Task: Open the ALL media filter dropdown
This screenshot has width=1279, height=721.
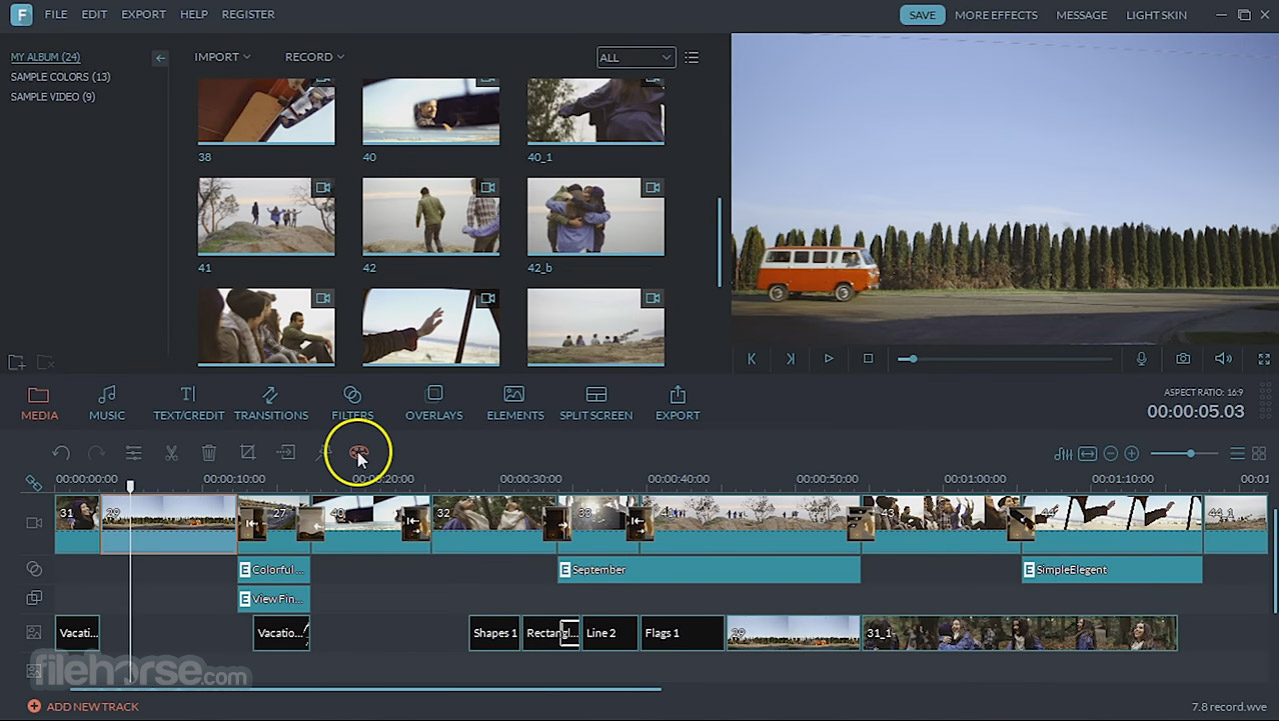Action: (x=635, y=57)
